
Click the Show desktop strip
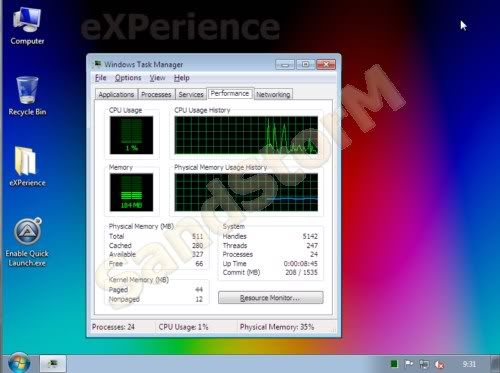pyautogui.click(x=495, y=364)
